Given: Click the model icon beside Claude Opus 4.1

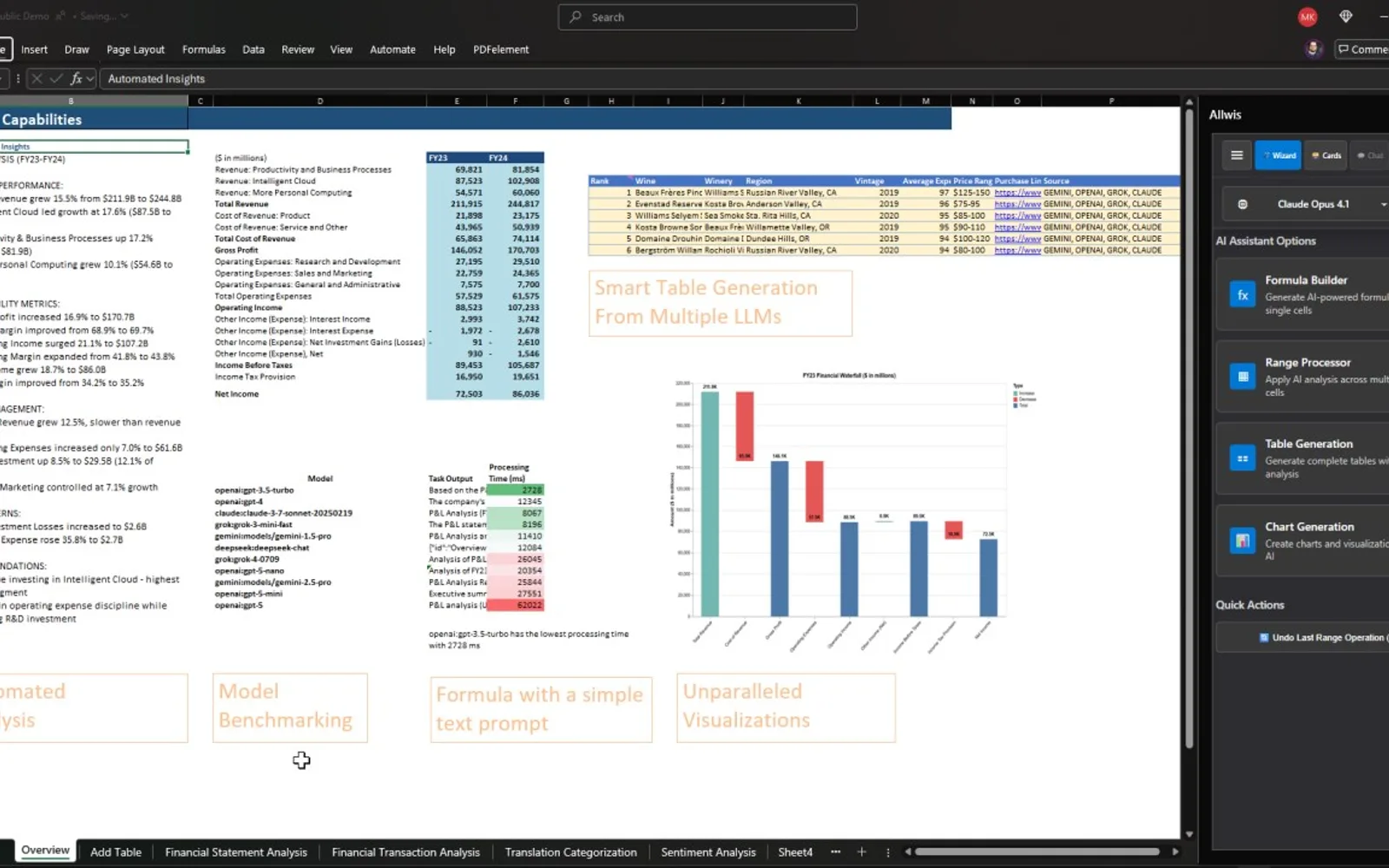Looking at the screenshot, I should (1242, 204).
